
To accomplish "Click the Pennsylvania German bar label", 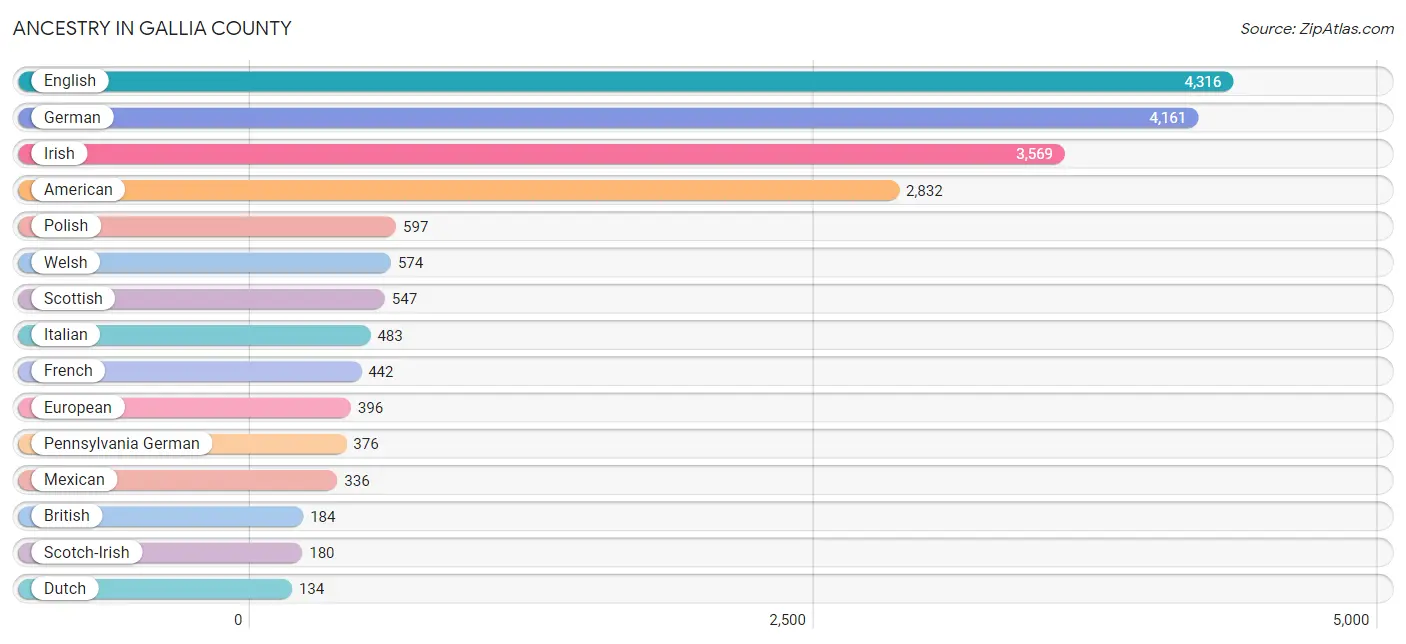I will click(122, 443).
